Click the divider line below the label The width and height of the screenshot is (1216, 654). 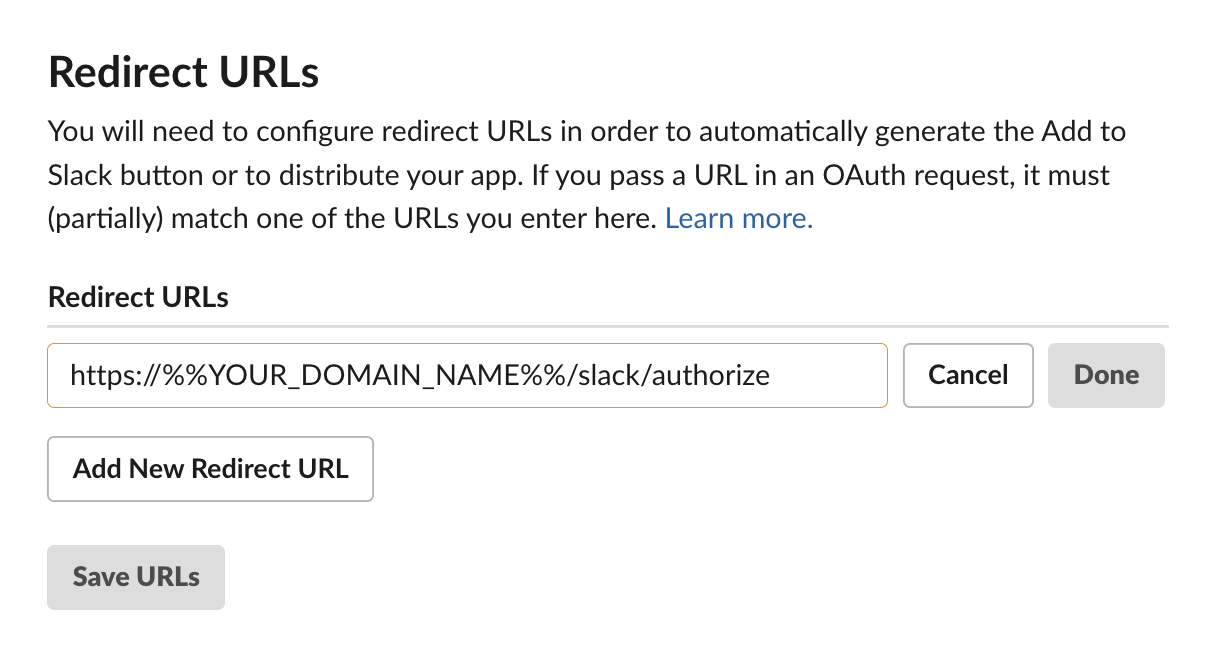click(x=607, y=326)
